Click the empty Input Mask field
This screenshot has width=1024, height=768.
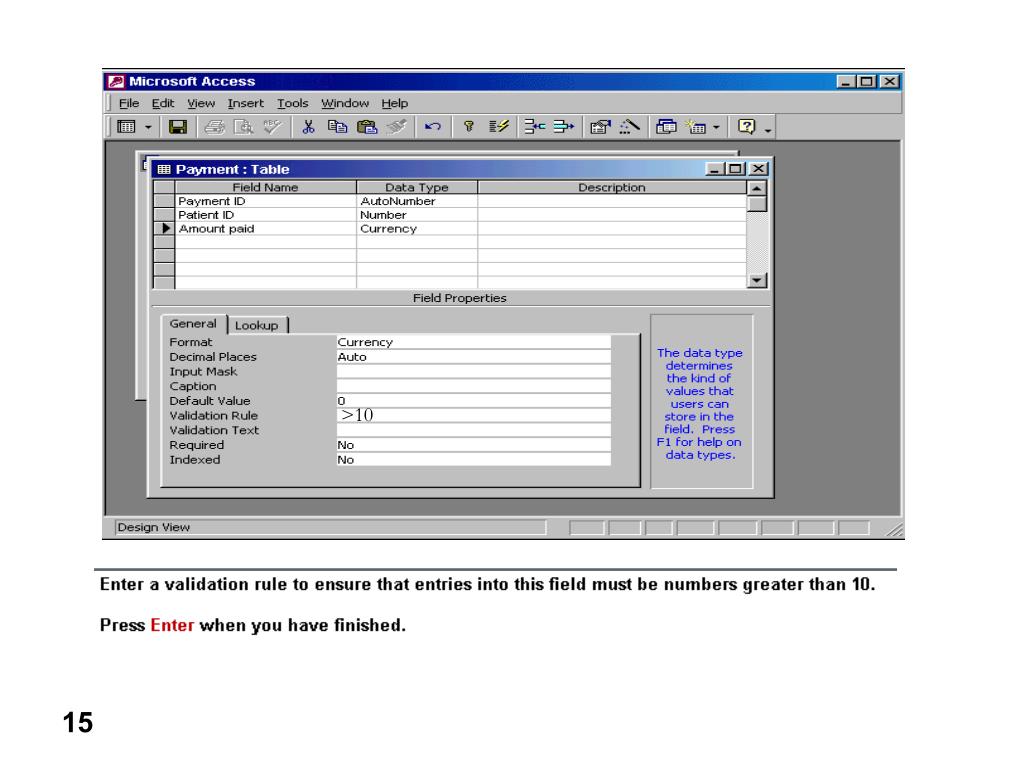coord(473,372)
